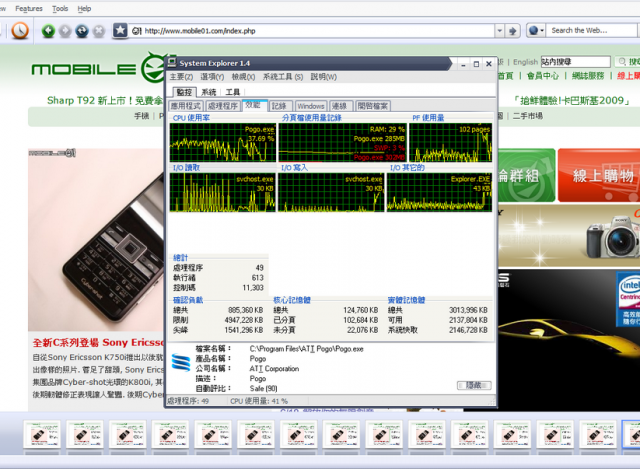The image size is (640, 469).
Task: Click the 分頁檔使用量記錄 graph
Action: point(342,142)
